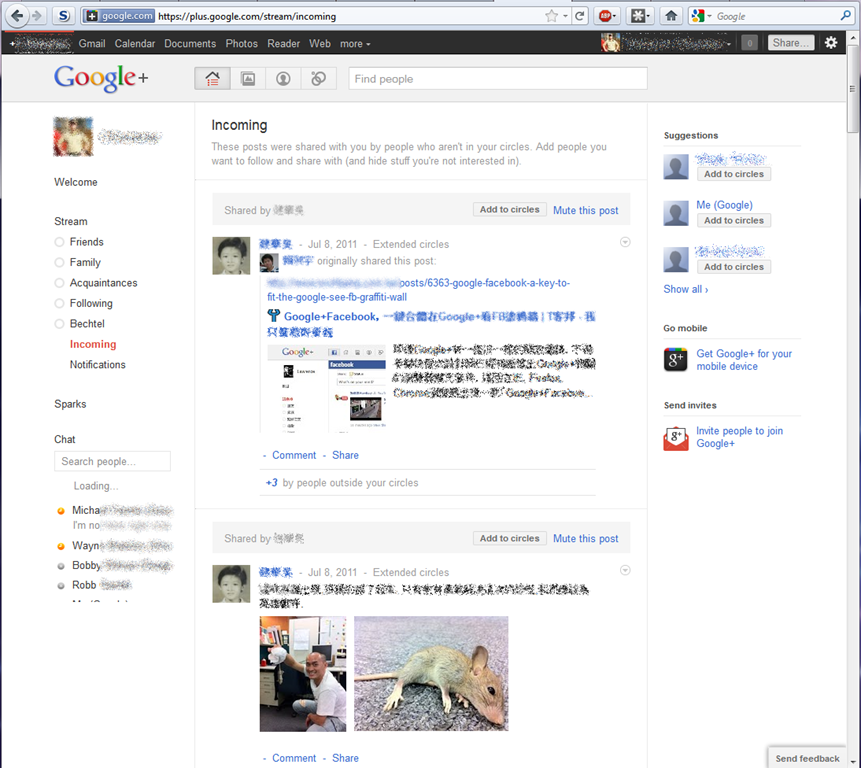The image size is (861, 768).
Task: Click the Send feedback button
Action: coord(807,758)
